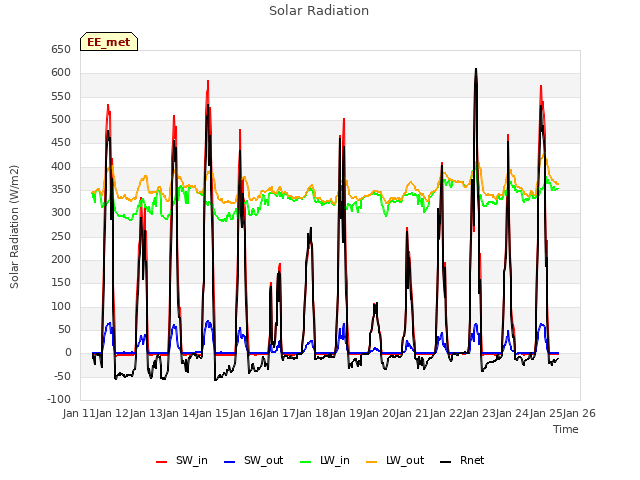Click the 200 y-axis tick label

click(x=61, y=260)
